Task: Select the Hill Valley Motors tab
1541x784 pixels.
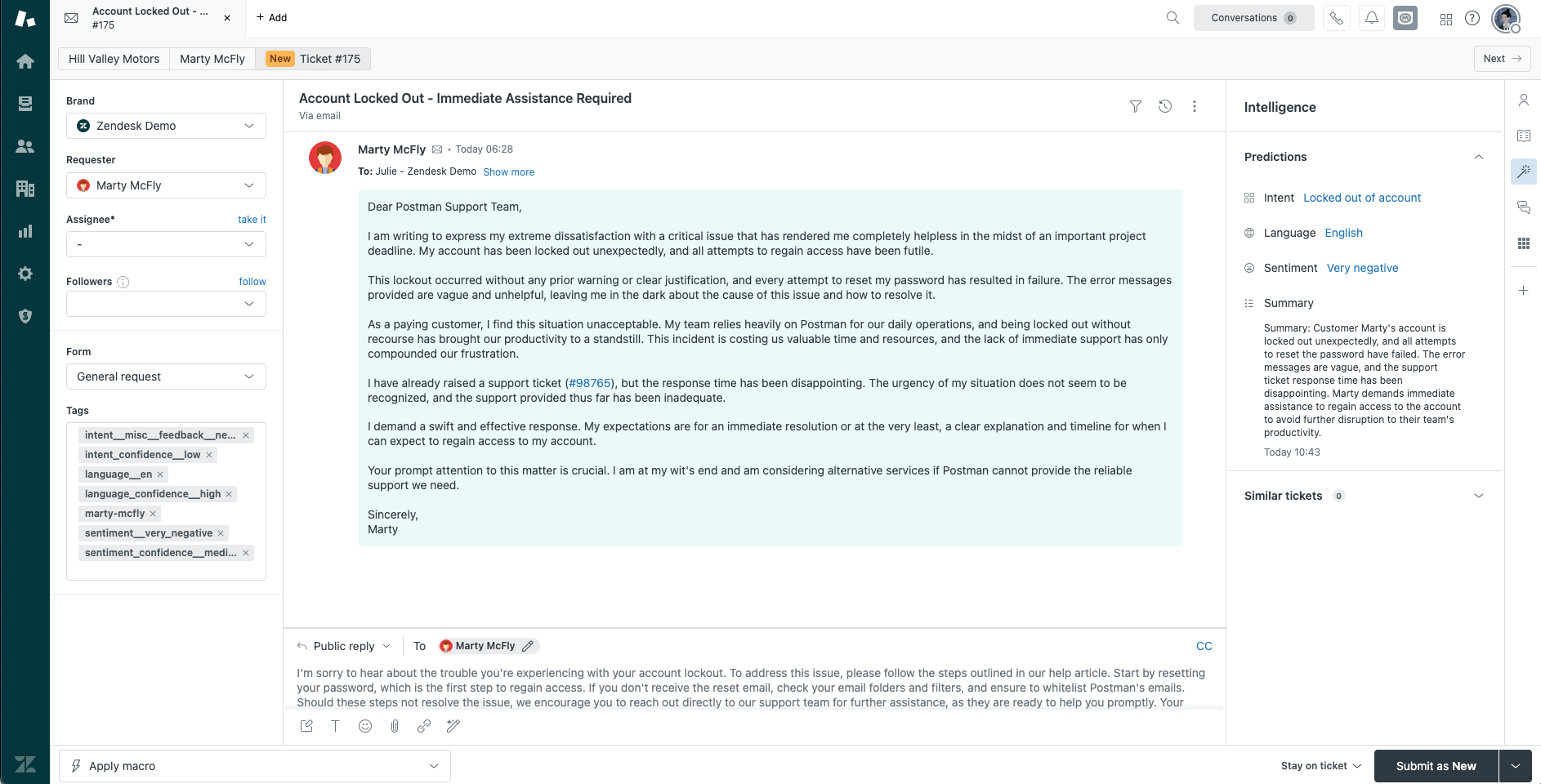Action: (x=114, y=59)
